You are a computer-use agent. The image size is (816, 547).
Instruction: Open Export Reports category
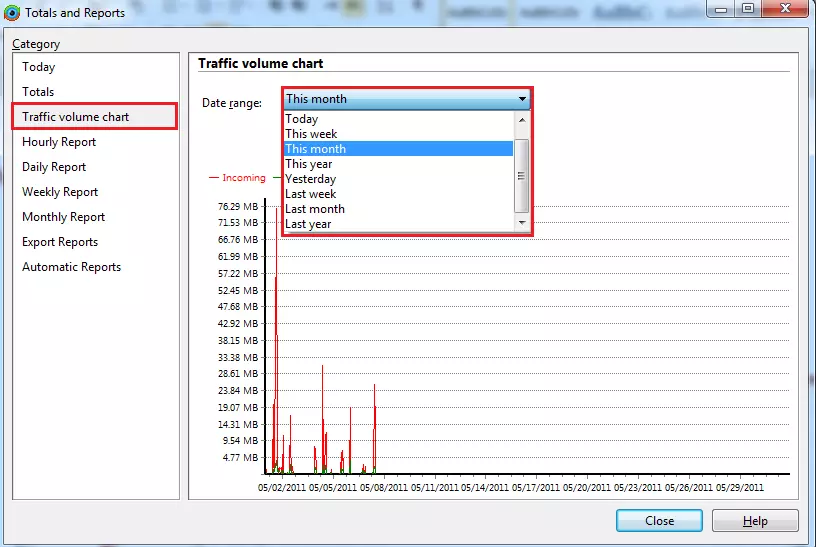60,242
